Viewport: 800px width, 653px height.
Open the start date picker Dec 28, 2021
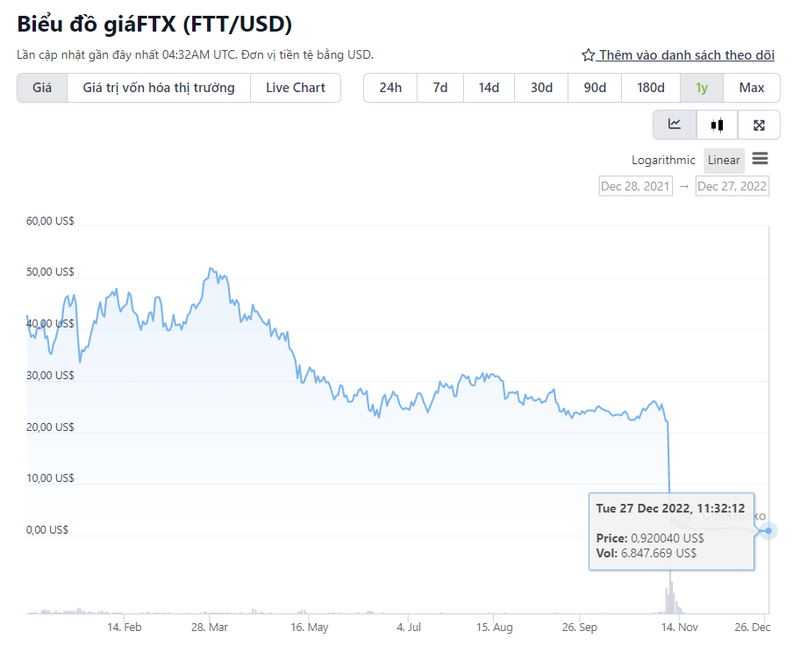[635, 186]
